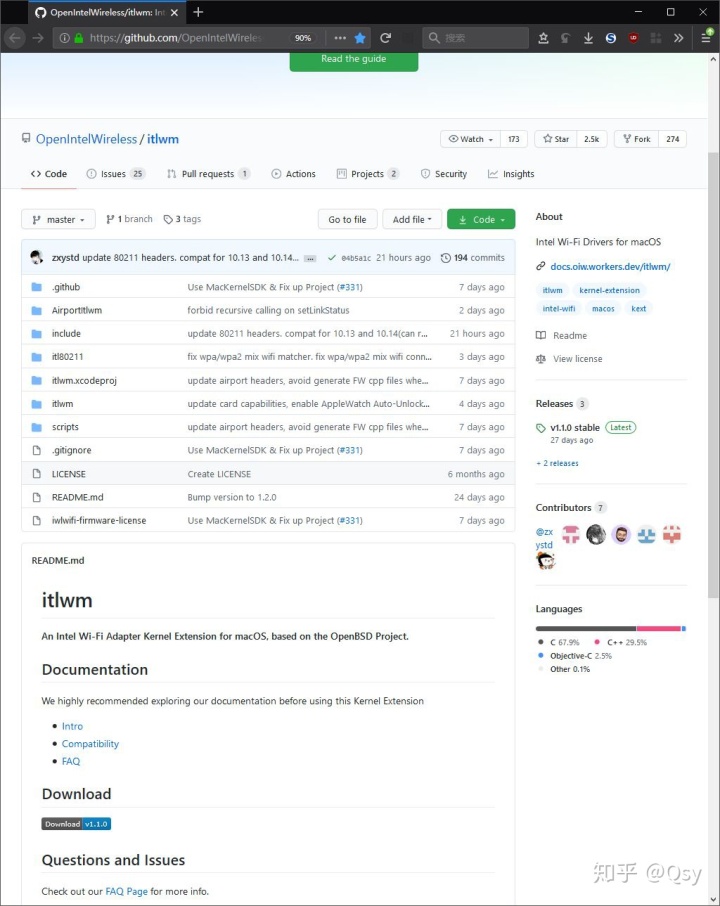Open the 194 commits history
Image resolution: width=720 pixels, height=906 pixels.
[x=473, y=258]
